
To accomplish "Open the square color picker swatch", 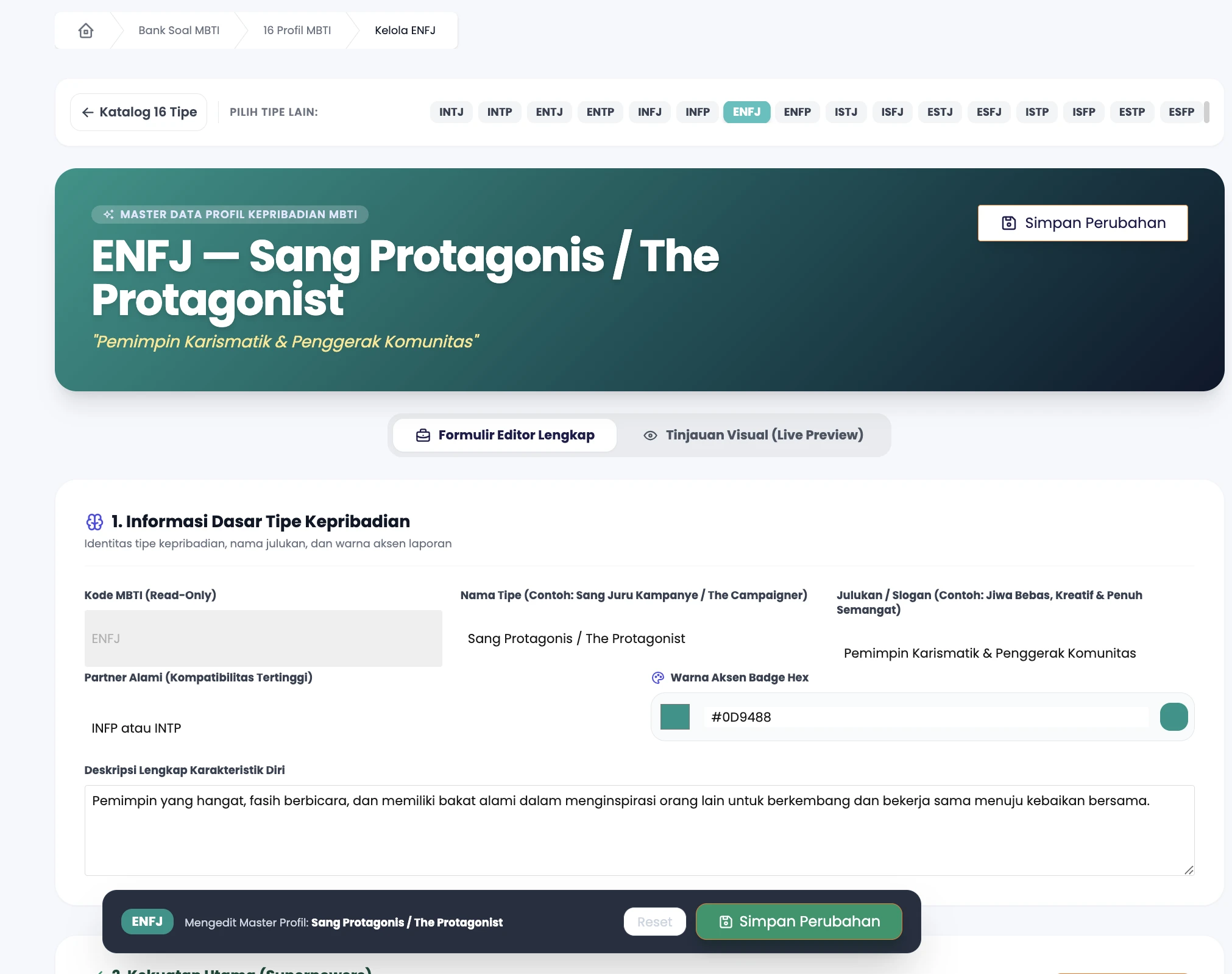I will (x=675, y=717).
